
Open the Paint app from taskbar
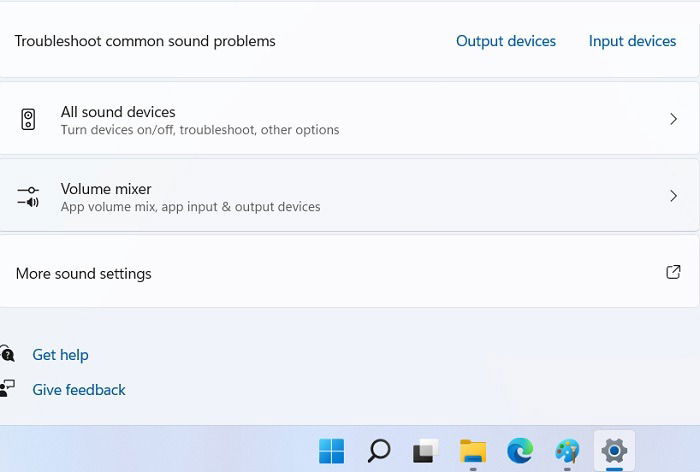coord(567,451)
